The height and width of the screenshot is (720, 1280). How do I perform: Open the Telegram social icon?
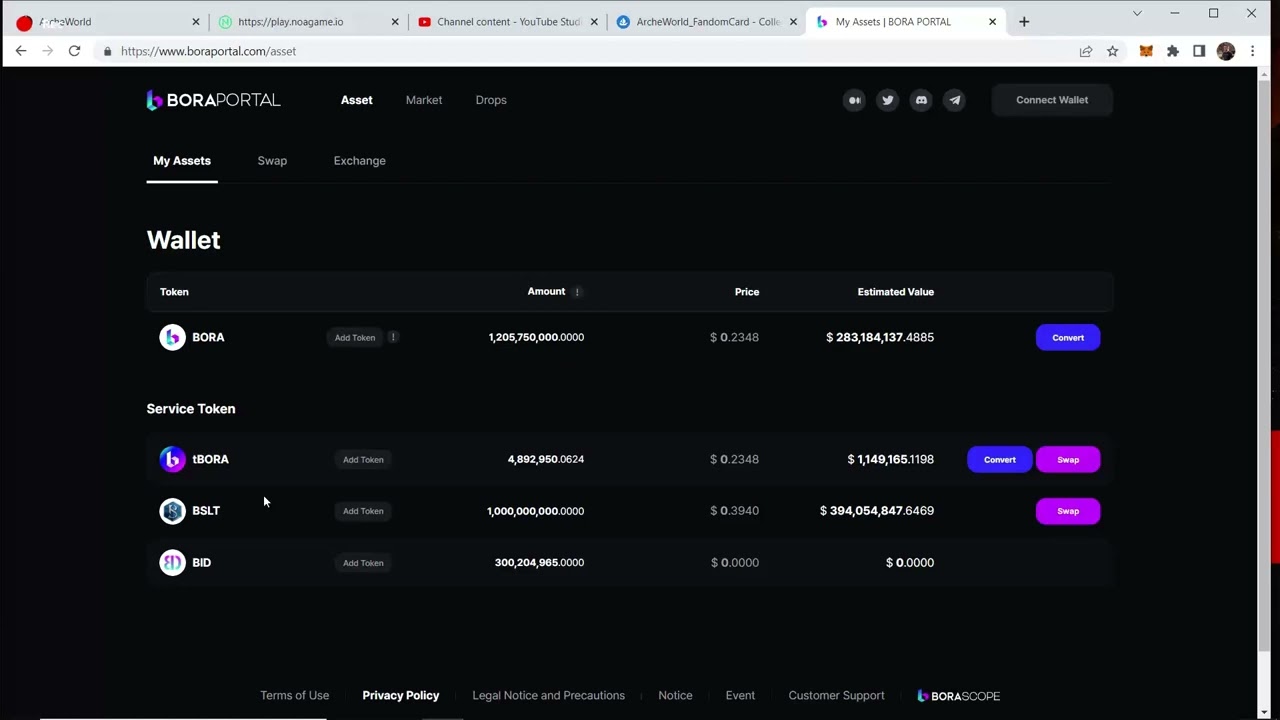(x=954, y=100)
